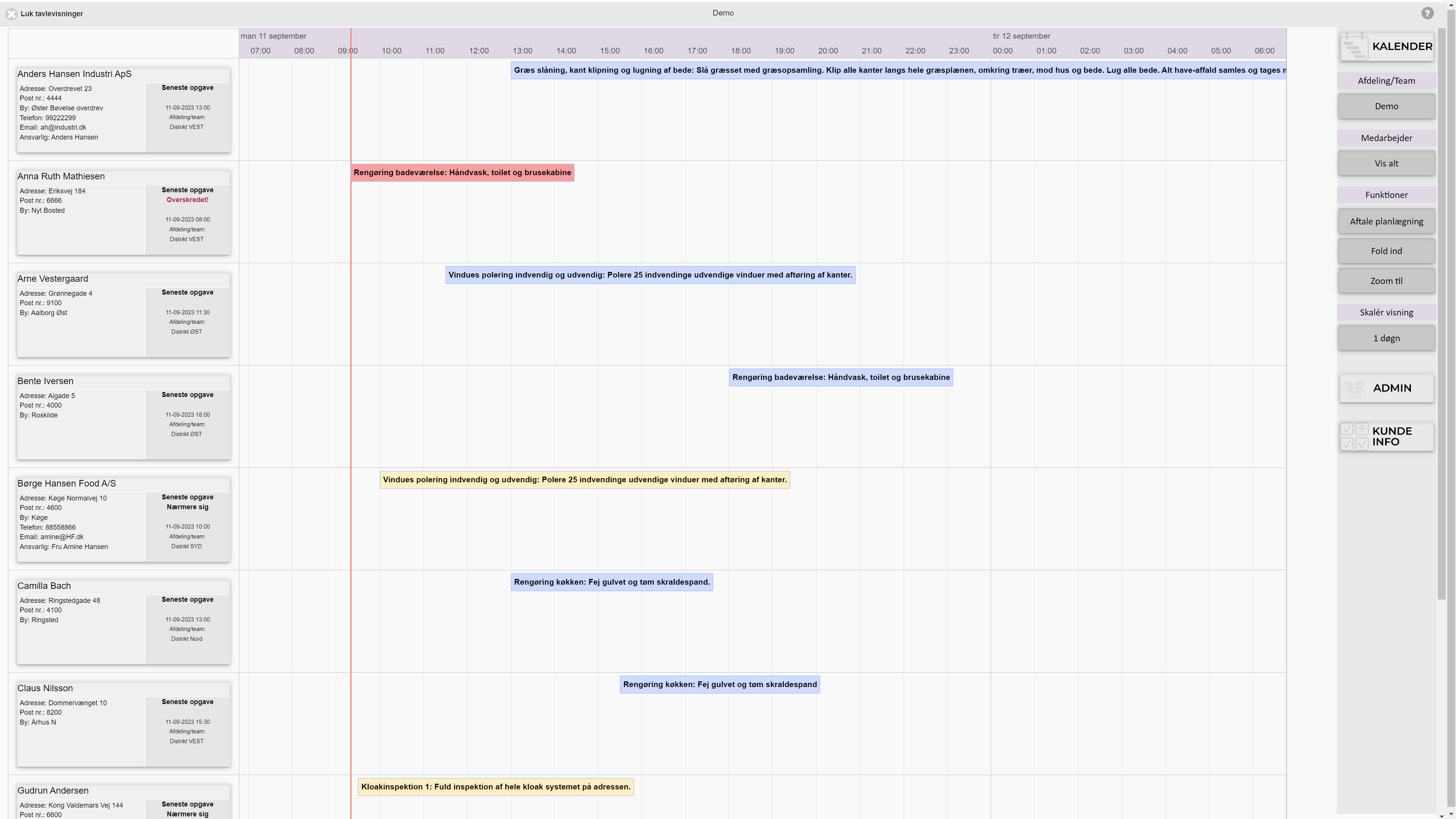The image size is (1456, 819).
Task: Click Adresse: Grønnegade 4 text
Action: tap(56, 293)
